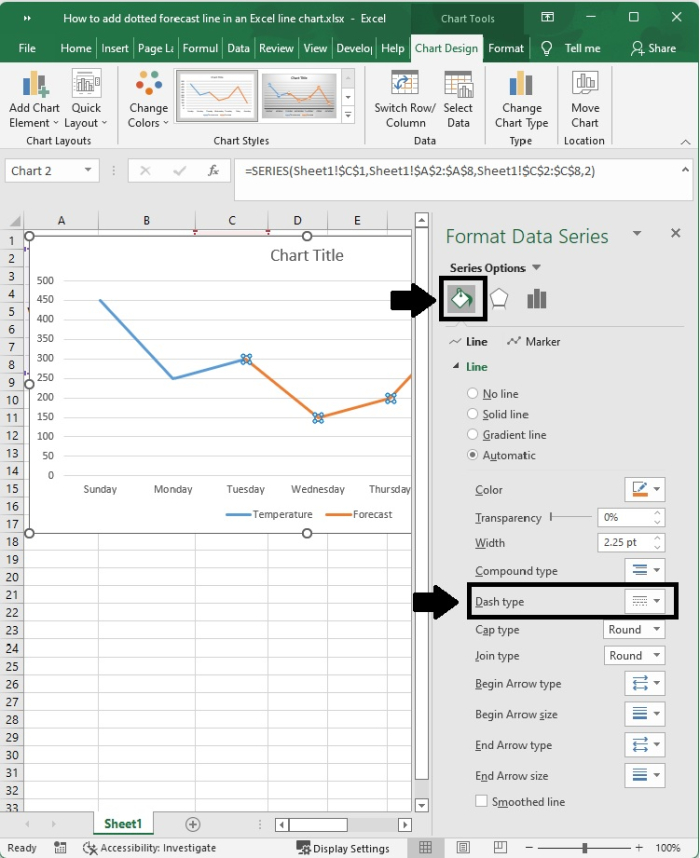Switch to Page Break Preview icon
The height and width of the screenshot is (858, 700).
(x=500, y=848)
